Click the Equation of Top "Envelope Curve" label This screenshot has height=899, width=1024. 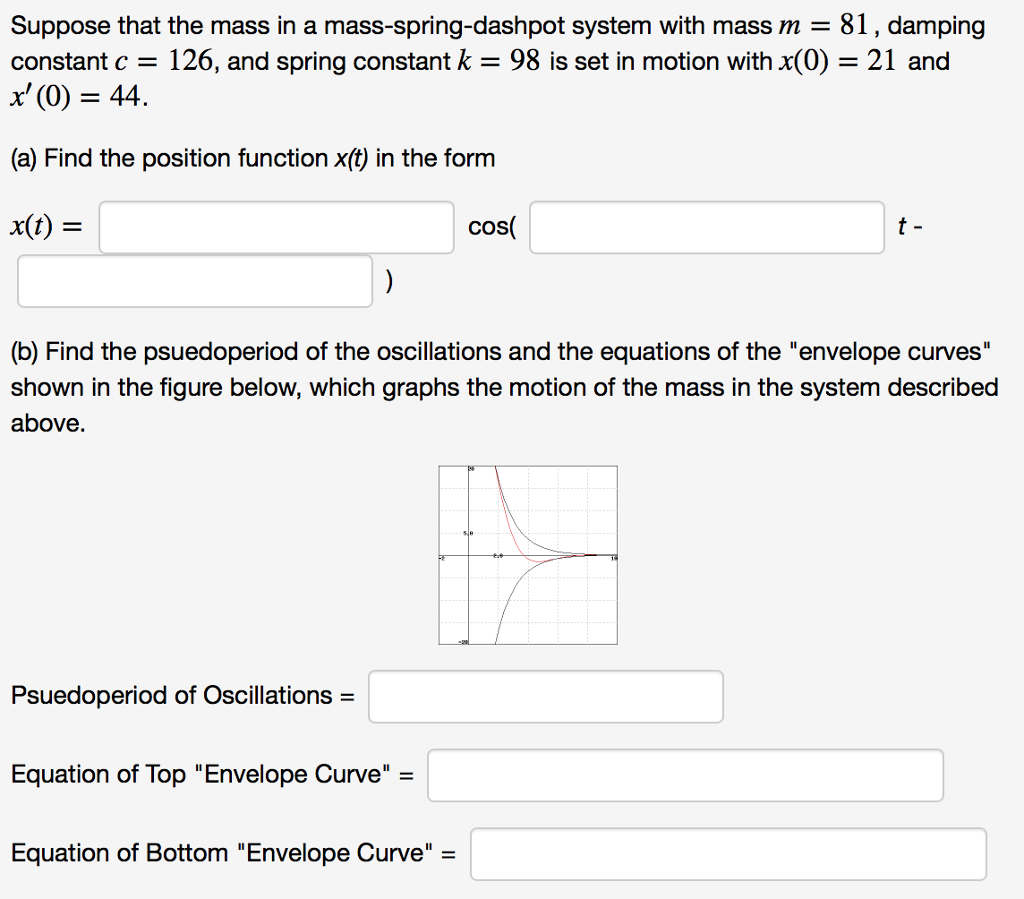coord(212,775)
